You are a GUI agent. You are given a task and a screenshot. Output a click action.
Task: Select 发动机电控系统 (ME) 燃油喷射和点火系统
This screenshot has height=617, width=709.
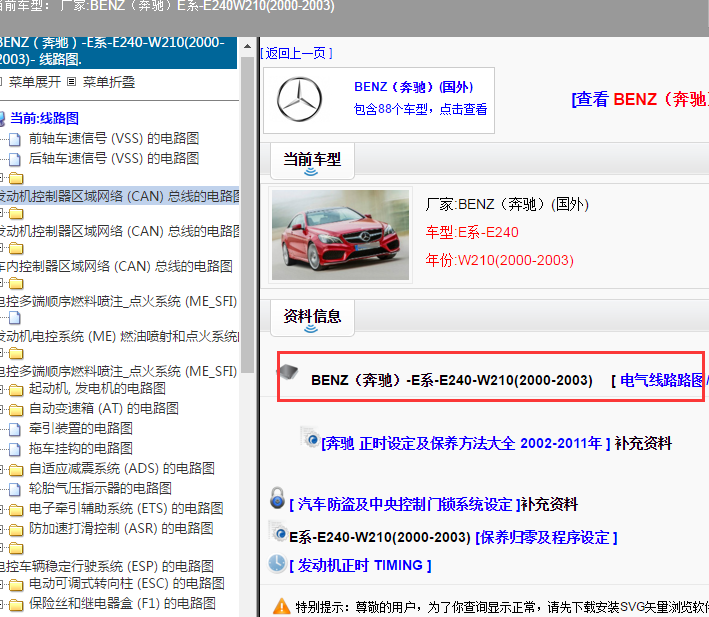(119, 336)
